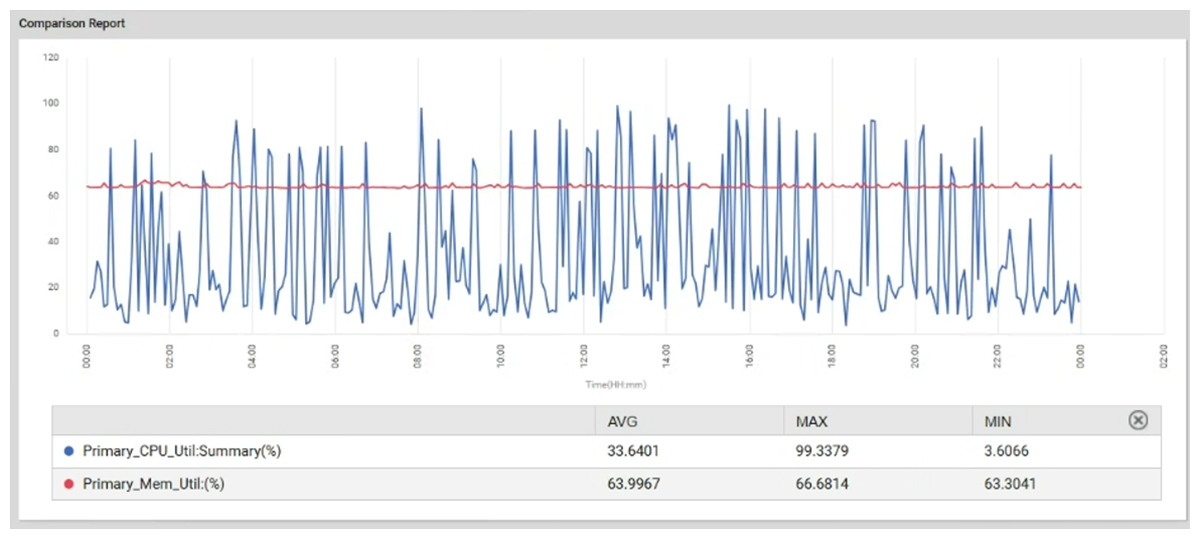Viewport: 1200px width, 539px height.
Task: Click the CPU average value 33.6401
Action: pyautogui.click(x=634, y=451)
